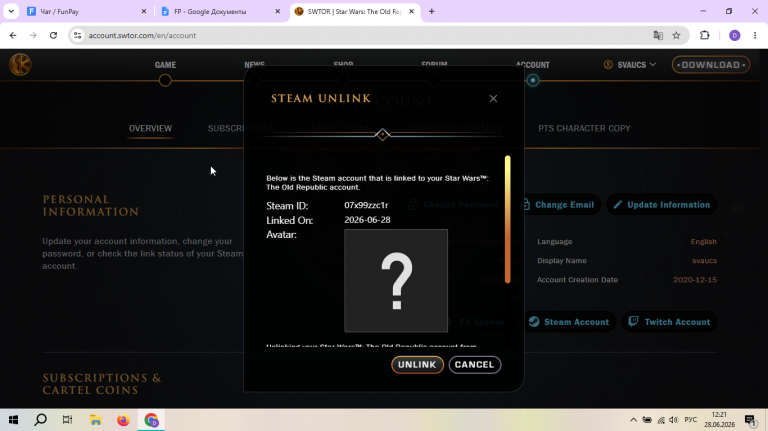Screen dimensions: 768x431
Task: Go back to the previous page
Action: tap(13, 35)
